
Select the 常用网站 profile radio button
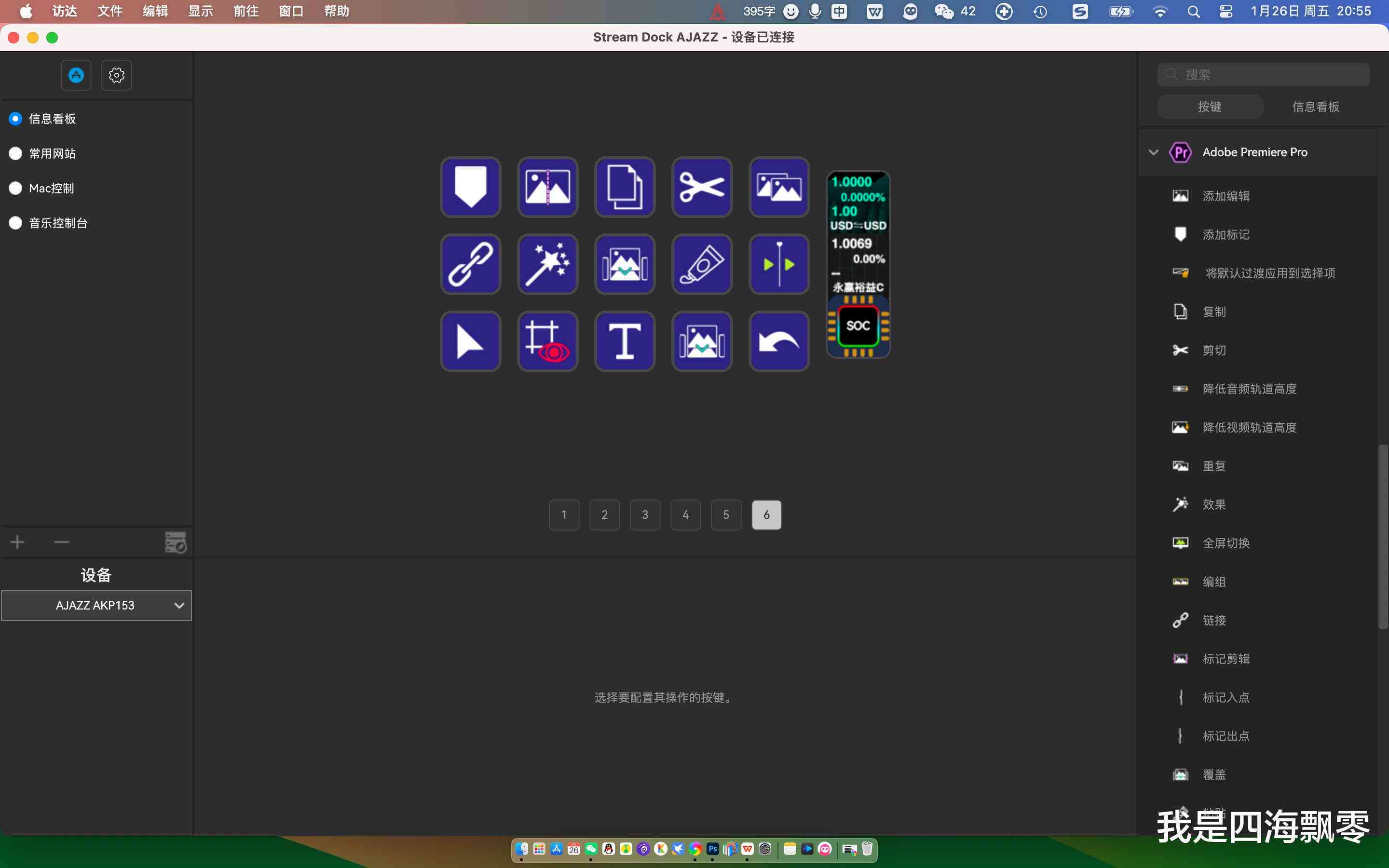(x=15, y=153)
